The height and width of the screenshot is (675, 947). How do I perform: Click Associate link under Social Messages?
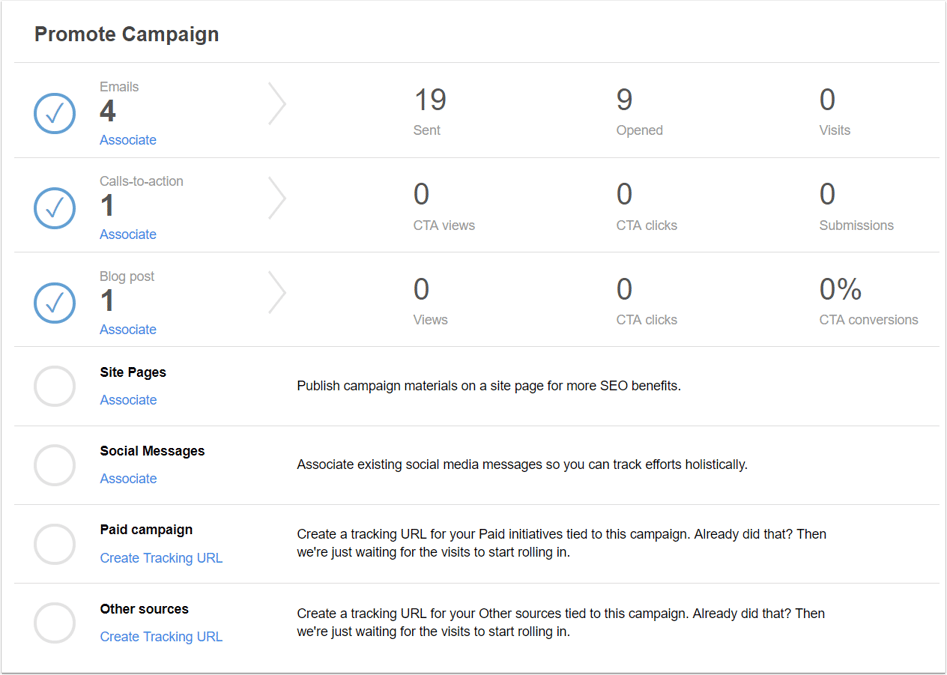(128, 479)
